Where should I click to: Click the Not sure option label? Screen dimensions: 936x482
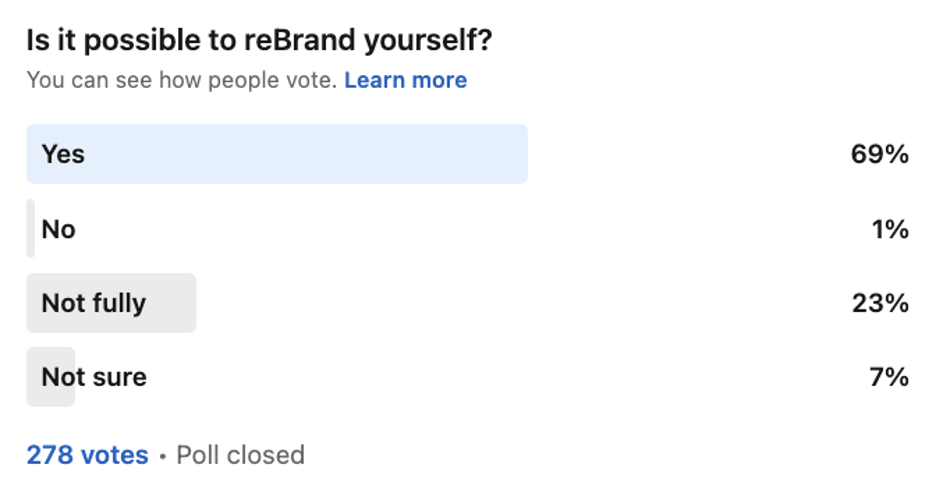tap(94, 377)
